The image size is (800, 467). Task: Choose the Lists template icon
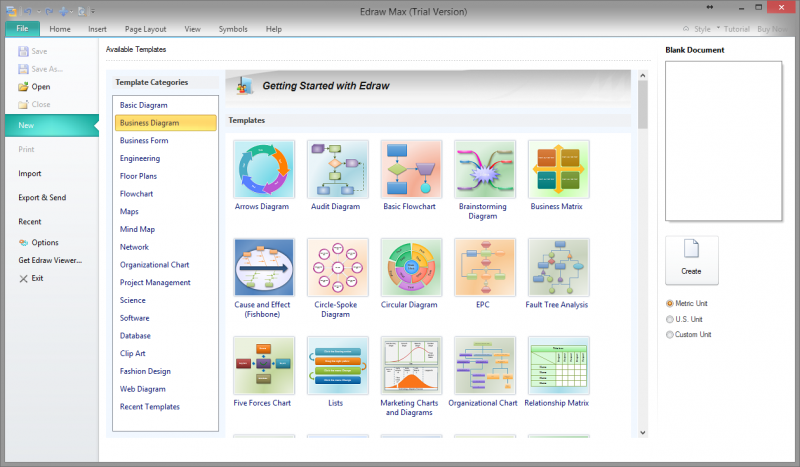pos(338,365)
